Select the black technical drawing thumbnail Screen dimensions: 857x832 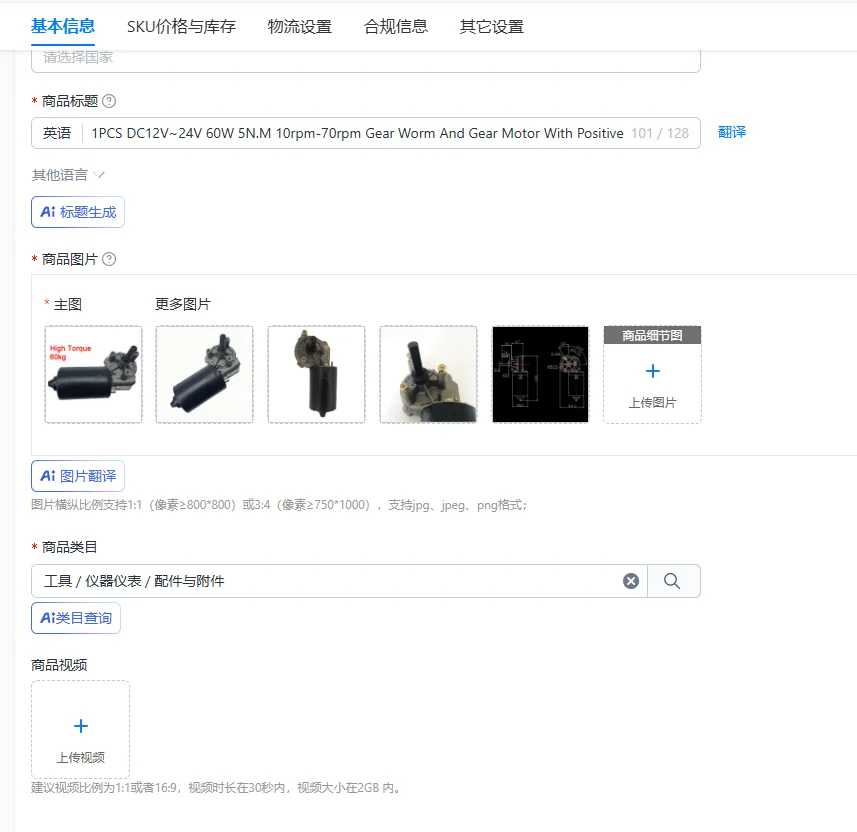click(x=541, y=374)
